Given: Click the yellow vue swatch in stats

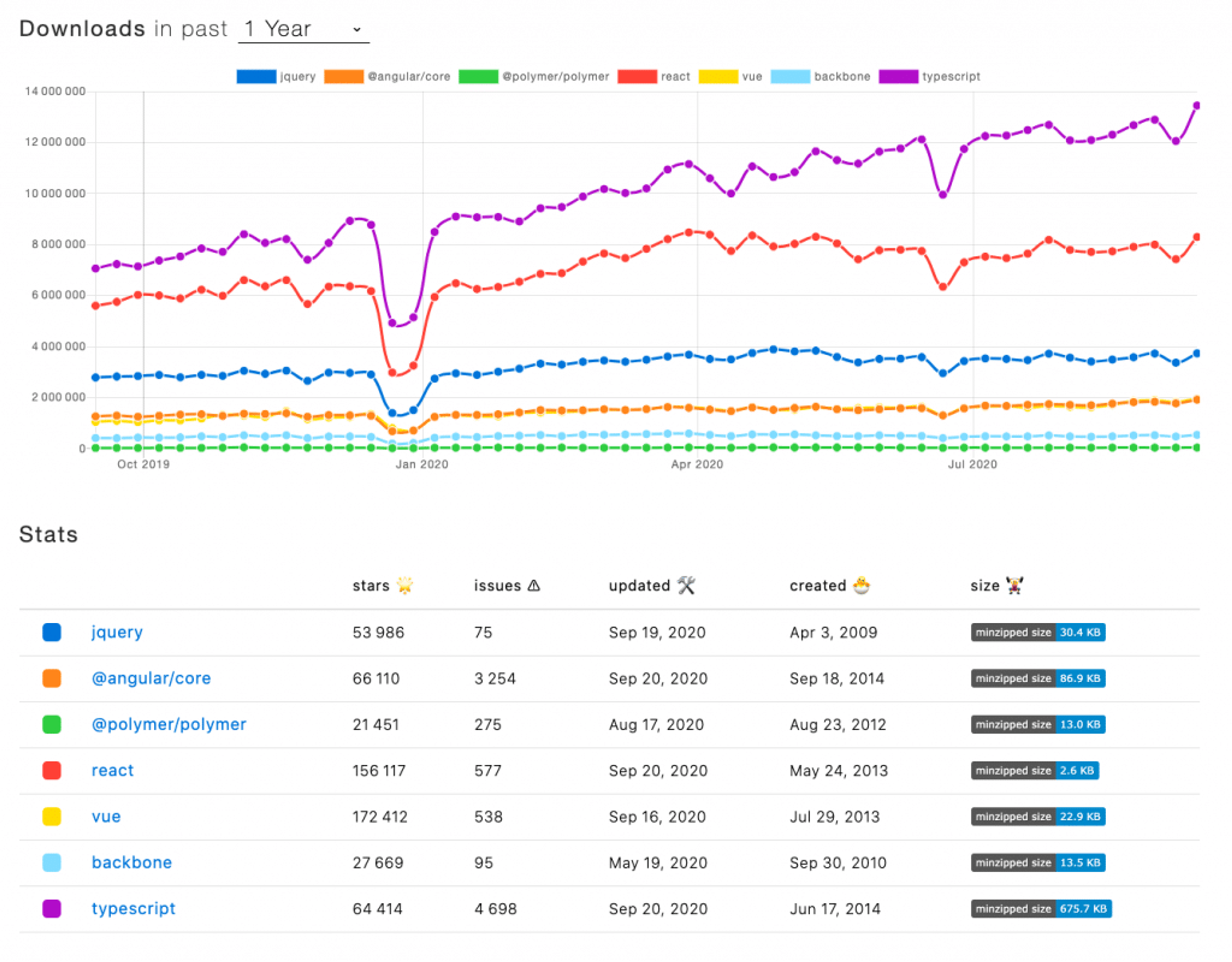Looking at the screenshot, I should [52, 817].
